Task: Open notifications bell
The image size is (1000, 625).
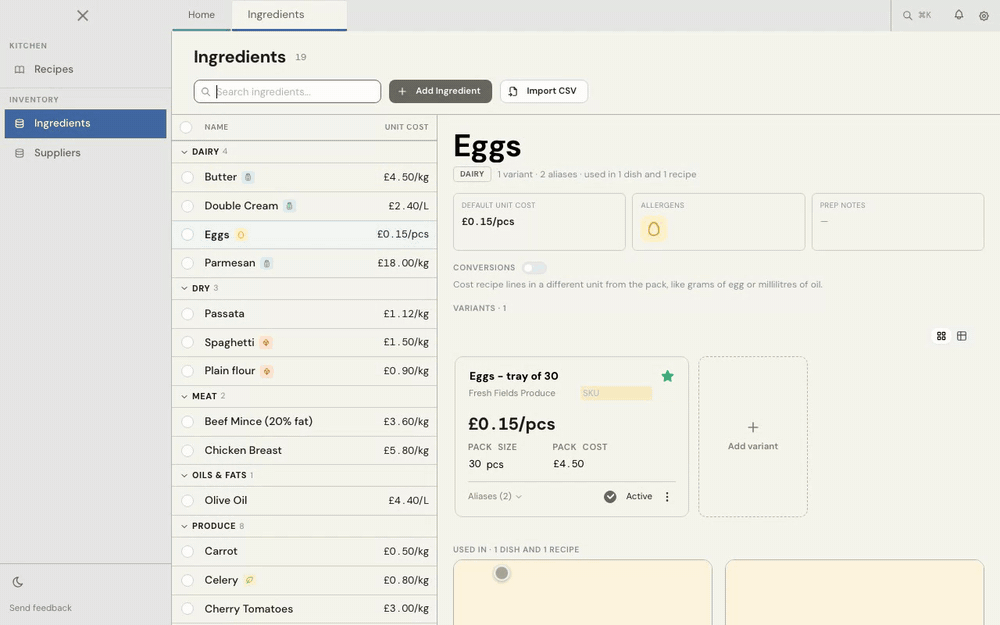Action: (x=959, y=15)
